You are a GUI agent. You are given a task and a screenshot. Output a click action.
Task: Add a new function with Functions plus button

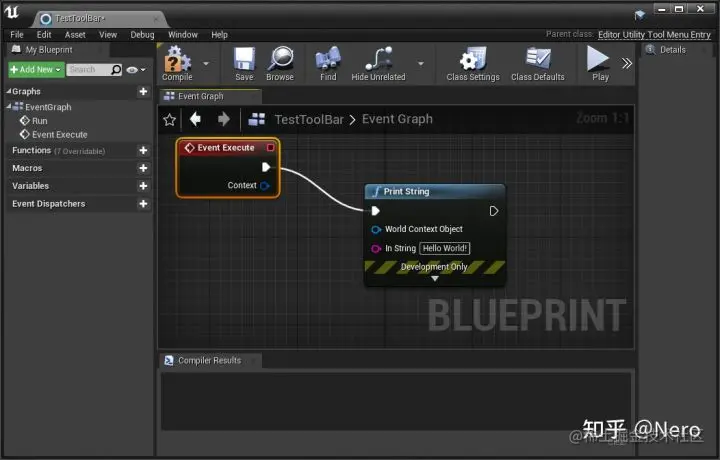pyautogui.click(x=143, y=150)
